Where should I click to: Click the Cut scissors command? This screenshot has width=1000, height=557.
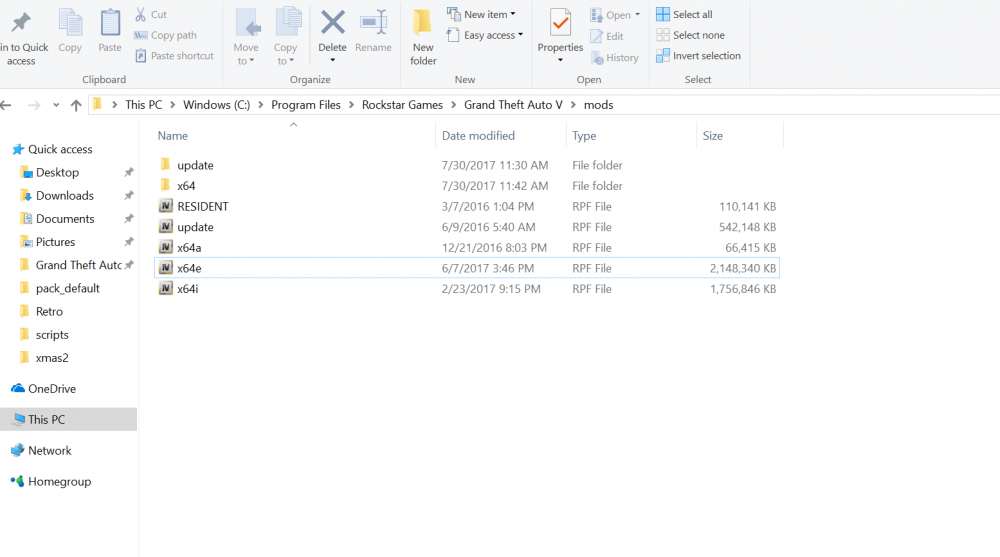point(151,14)
